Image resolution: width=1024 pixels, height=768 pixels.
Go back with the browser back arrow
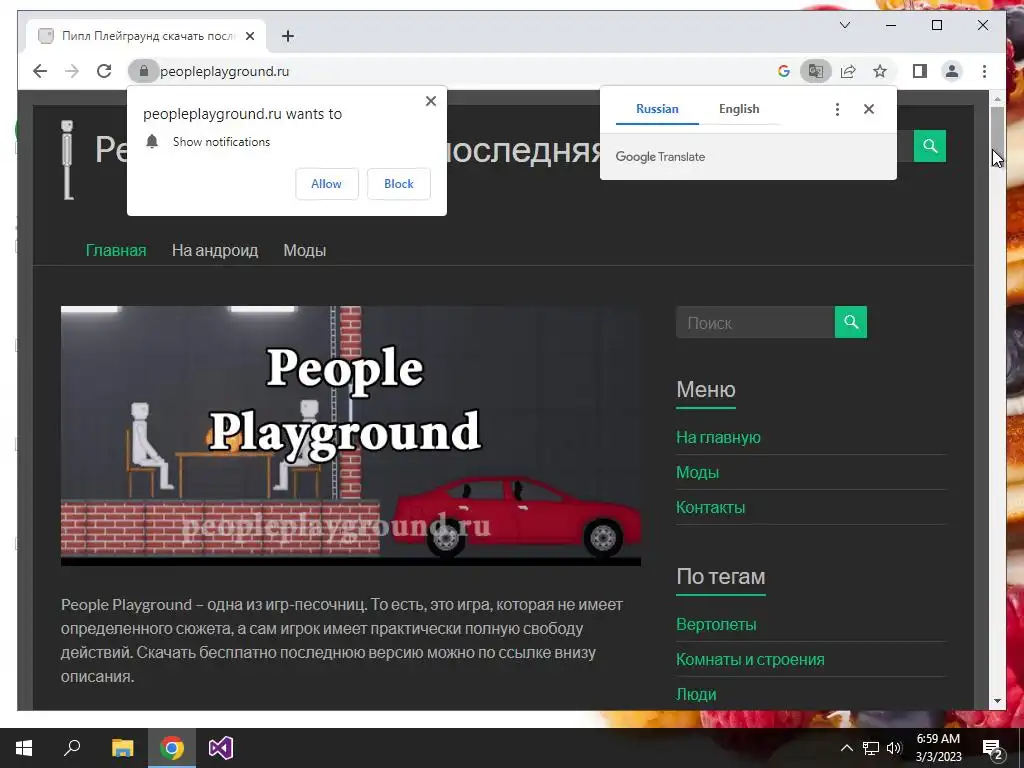(40, 71)
